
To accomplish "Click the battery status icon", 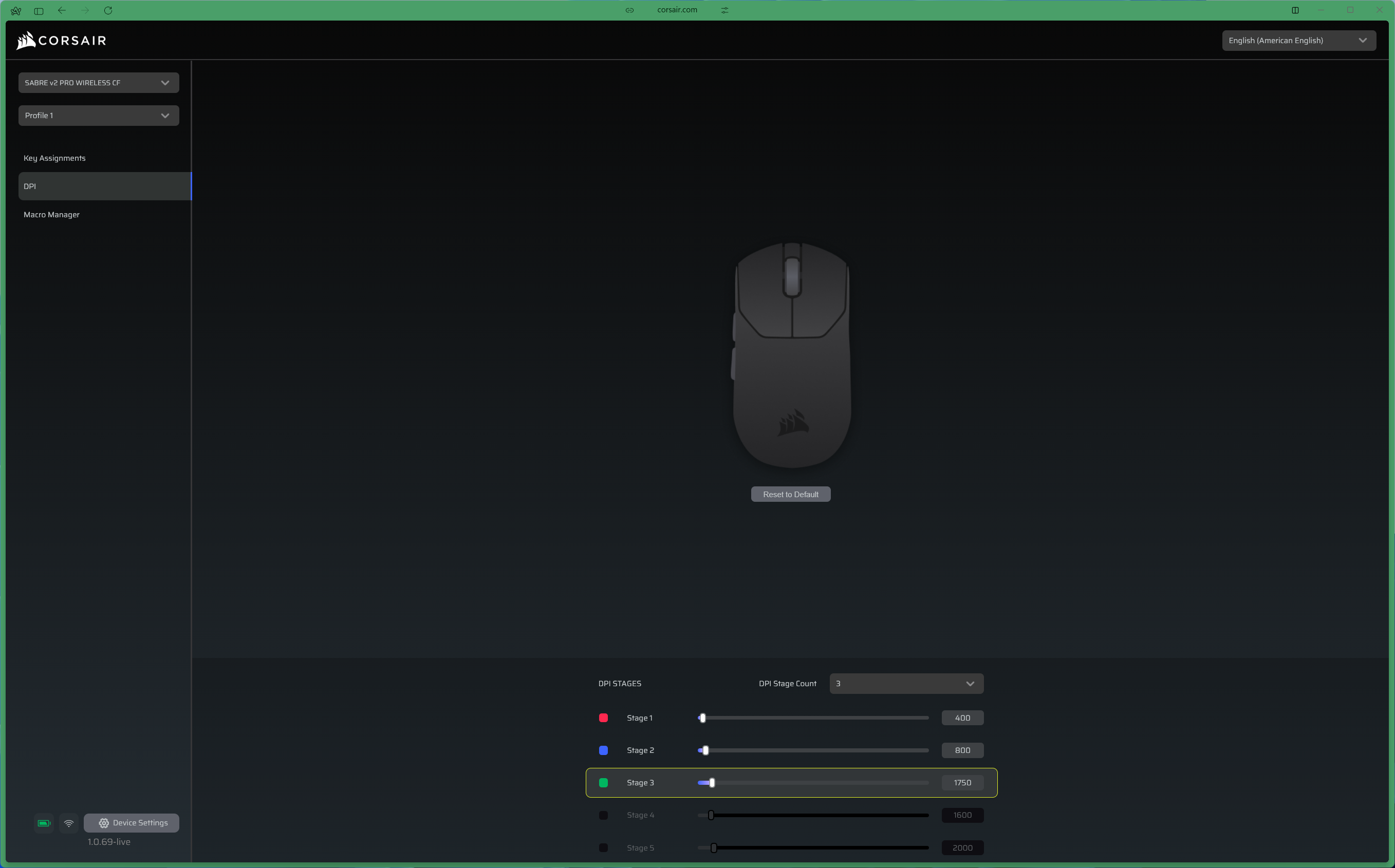I will (44, 823).
